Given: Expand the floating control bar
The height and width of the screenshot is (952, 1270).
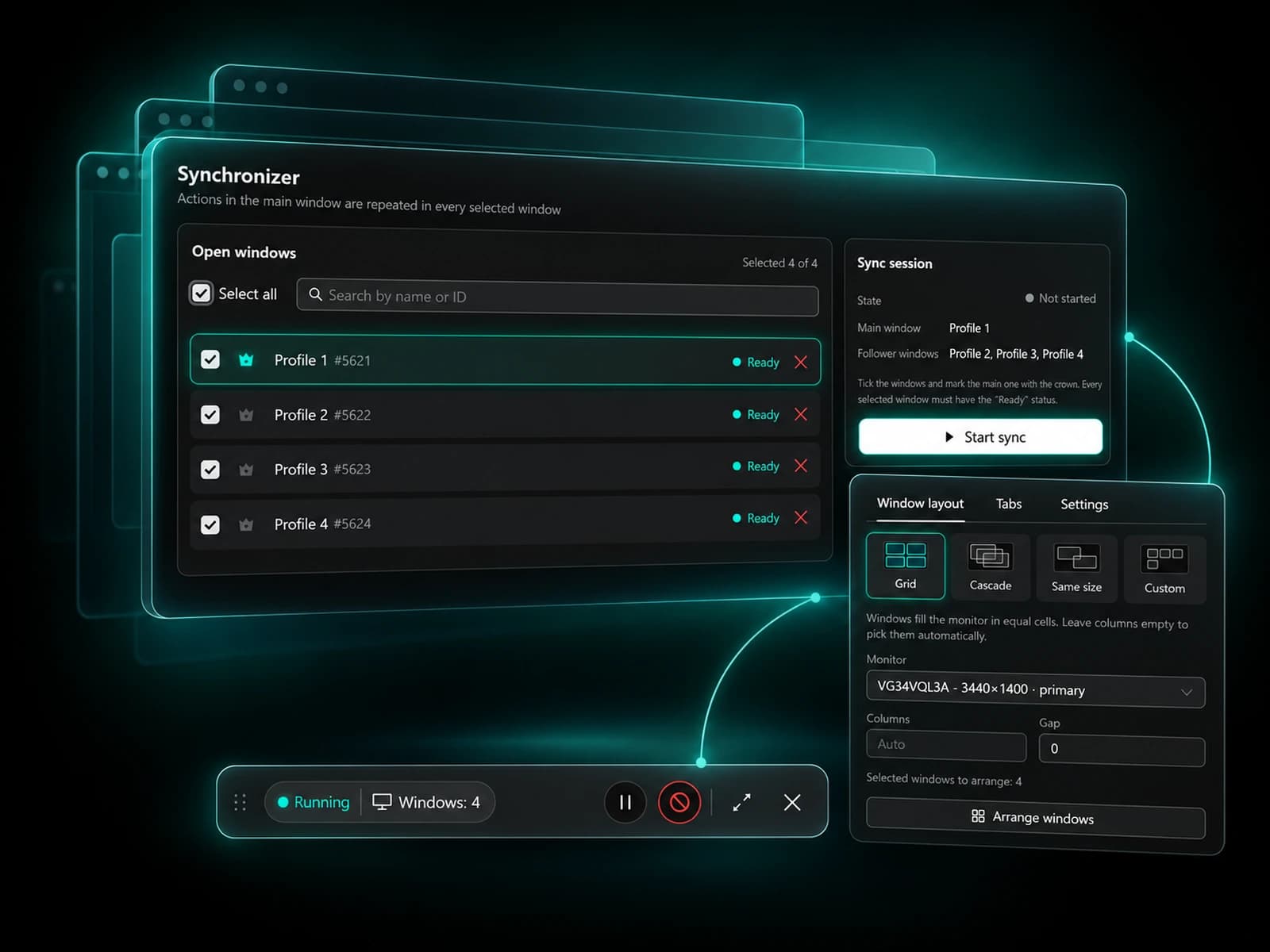Looking at the screenshot, I should pos(741,802).
